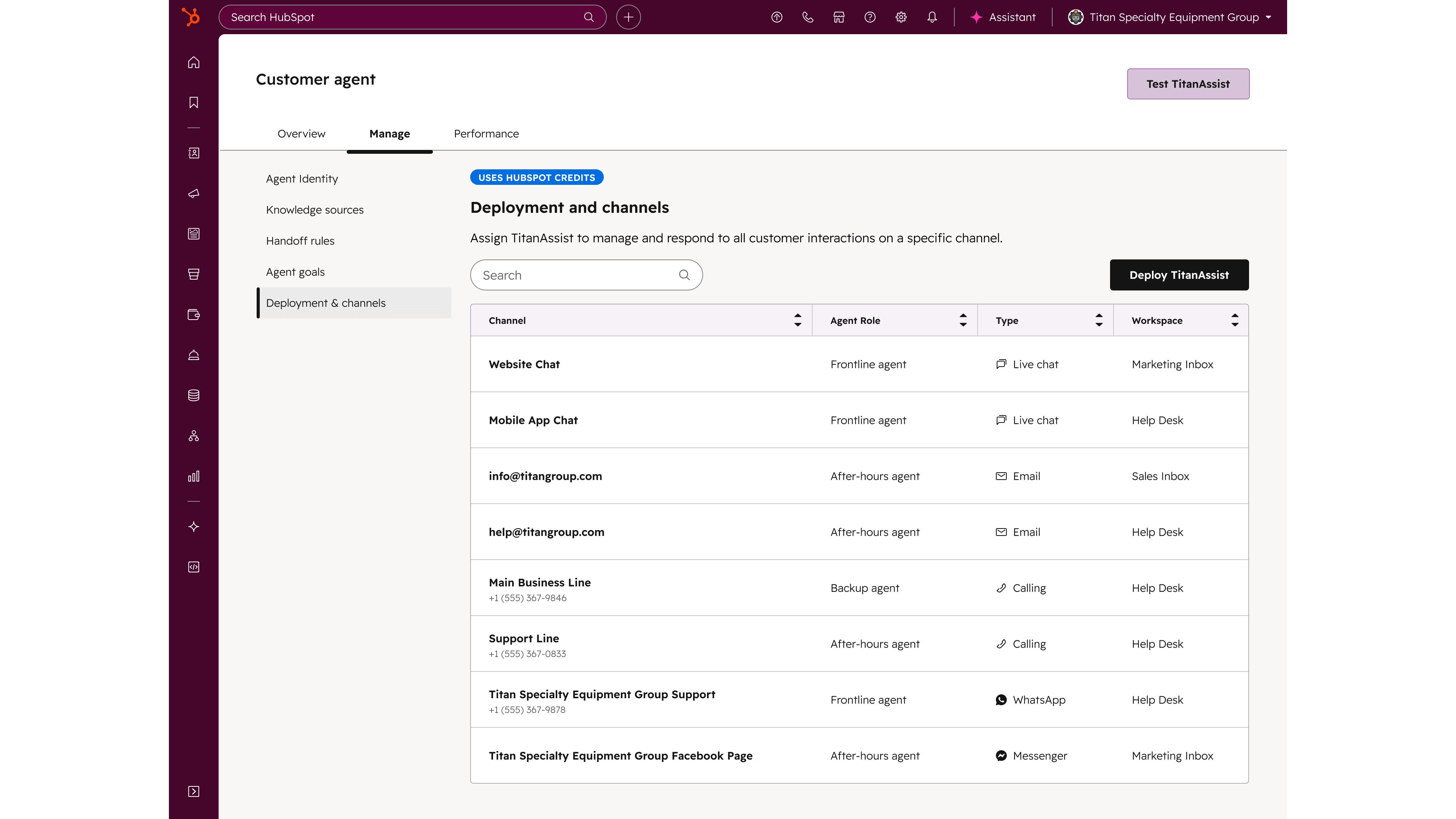Expand the sidebar with the arrow icon
This screenshot has height=819, width=1456.
[193, 791]
